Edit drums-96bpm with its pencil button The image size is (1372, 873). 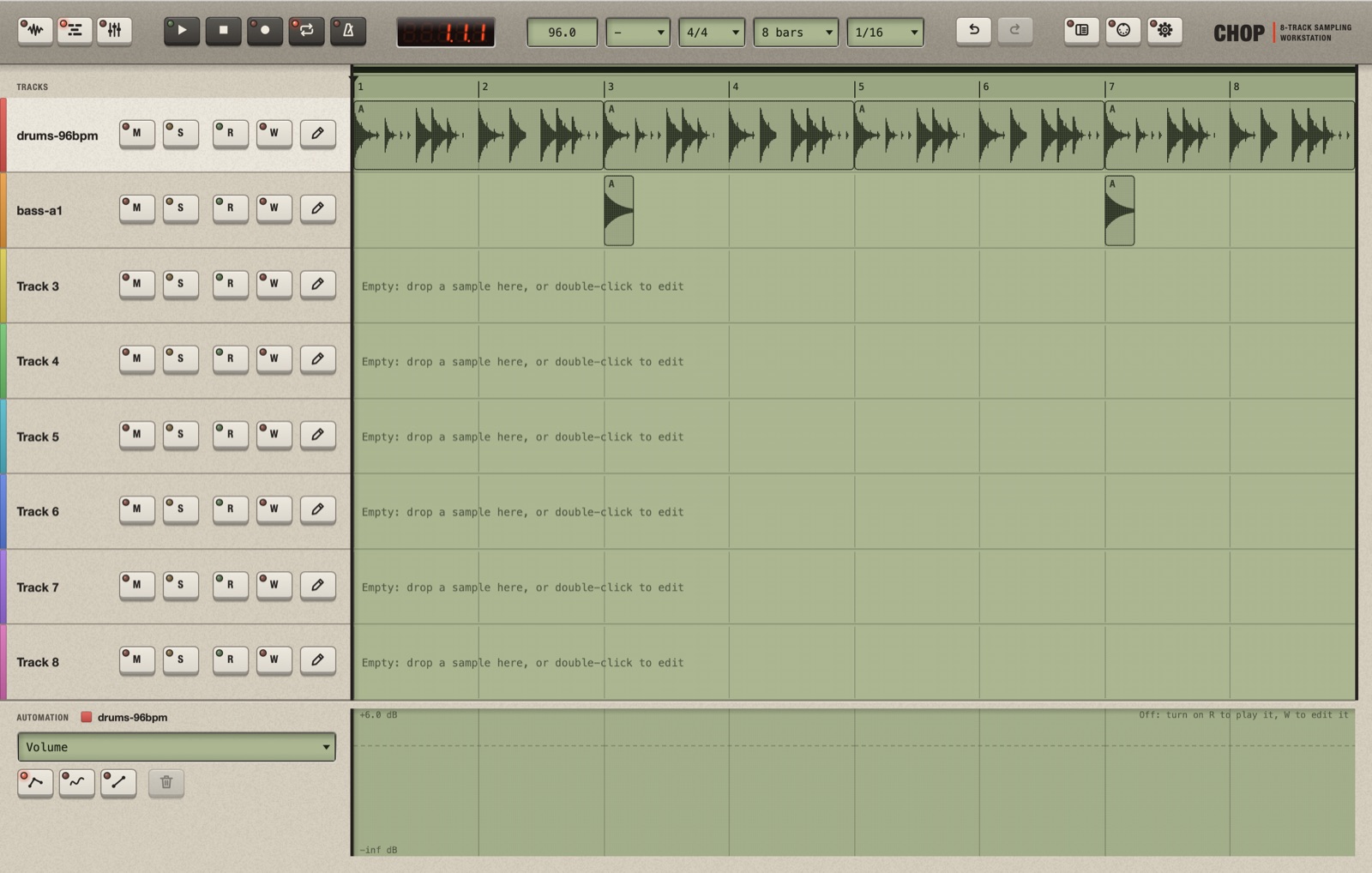(x=317, y=134)
